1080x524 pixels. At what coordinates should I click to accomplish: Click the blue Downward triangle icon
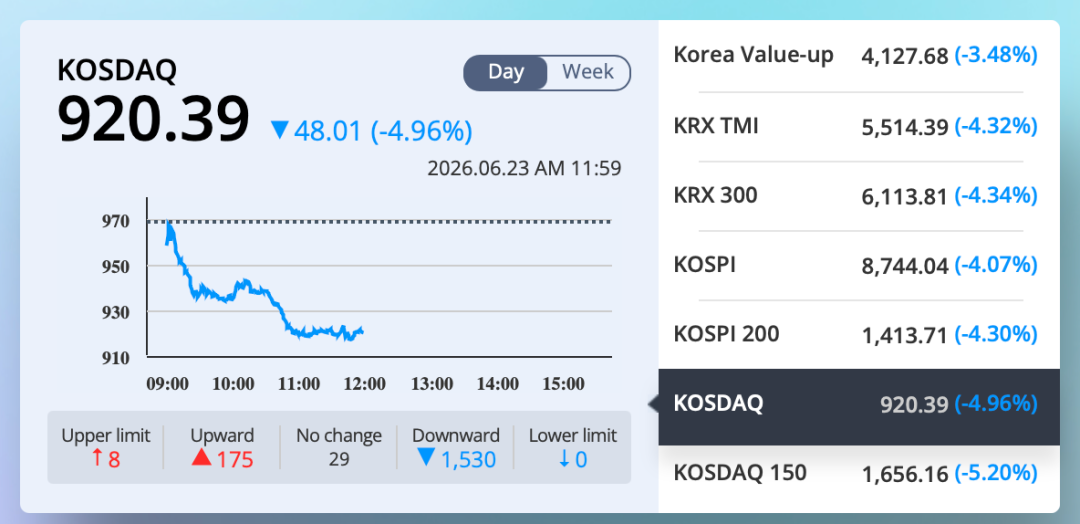pos(426,457)
